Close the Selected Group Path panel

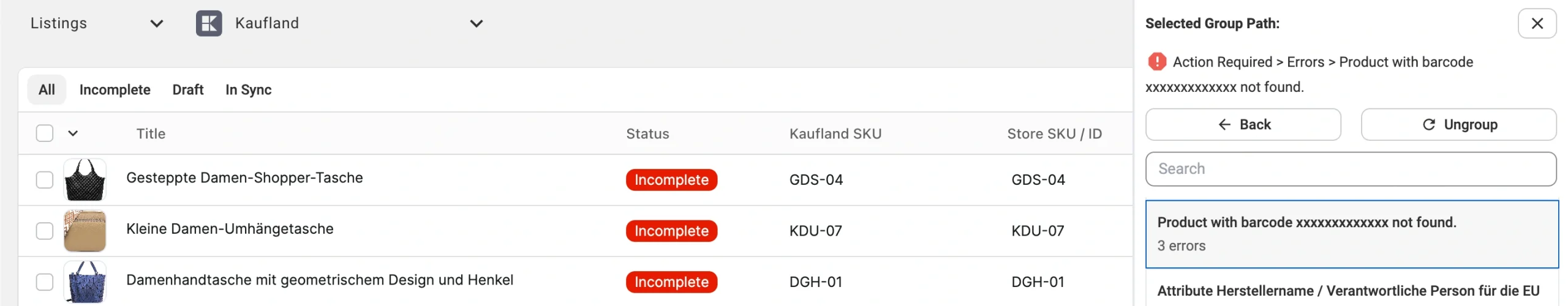1536,23
